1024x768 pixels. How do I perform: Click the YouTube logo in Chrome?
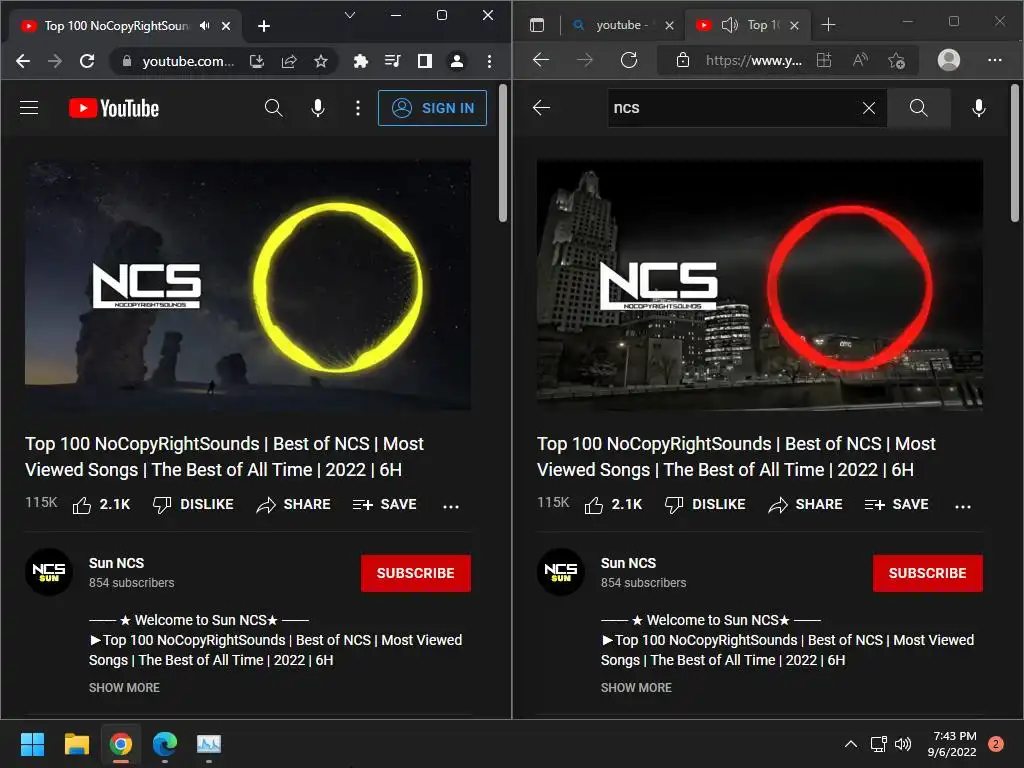(114, 108)
